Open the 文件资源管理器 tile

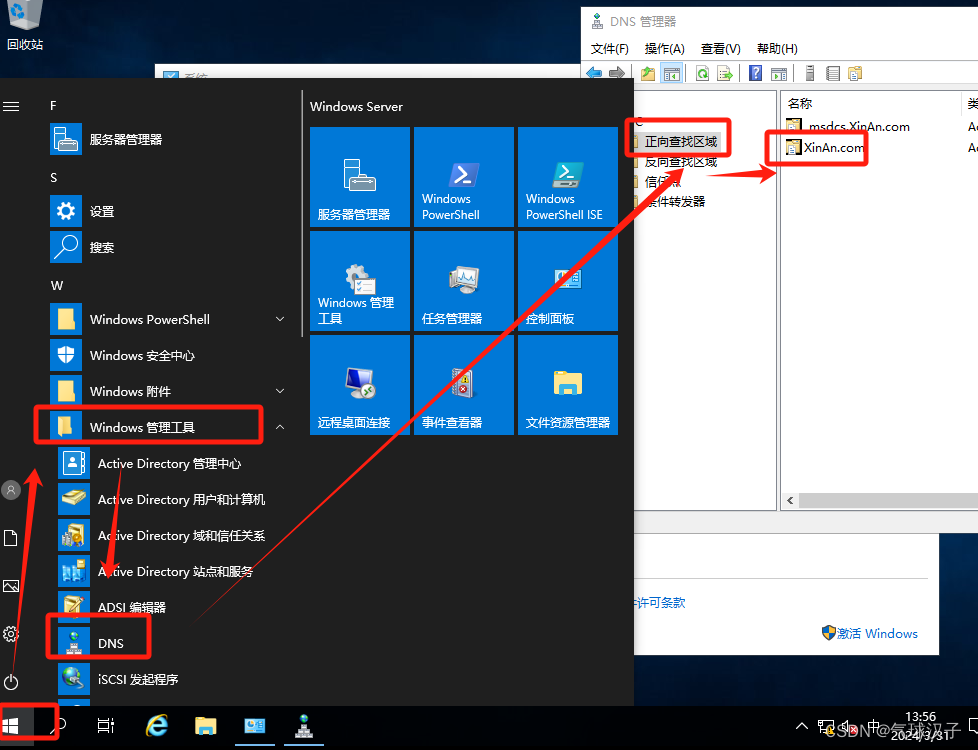pos(568,385)
